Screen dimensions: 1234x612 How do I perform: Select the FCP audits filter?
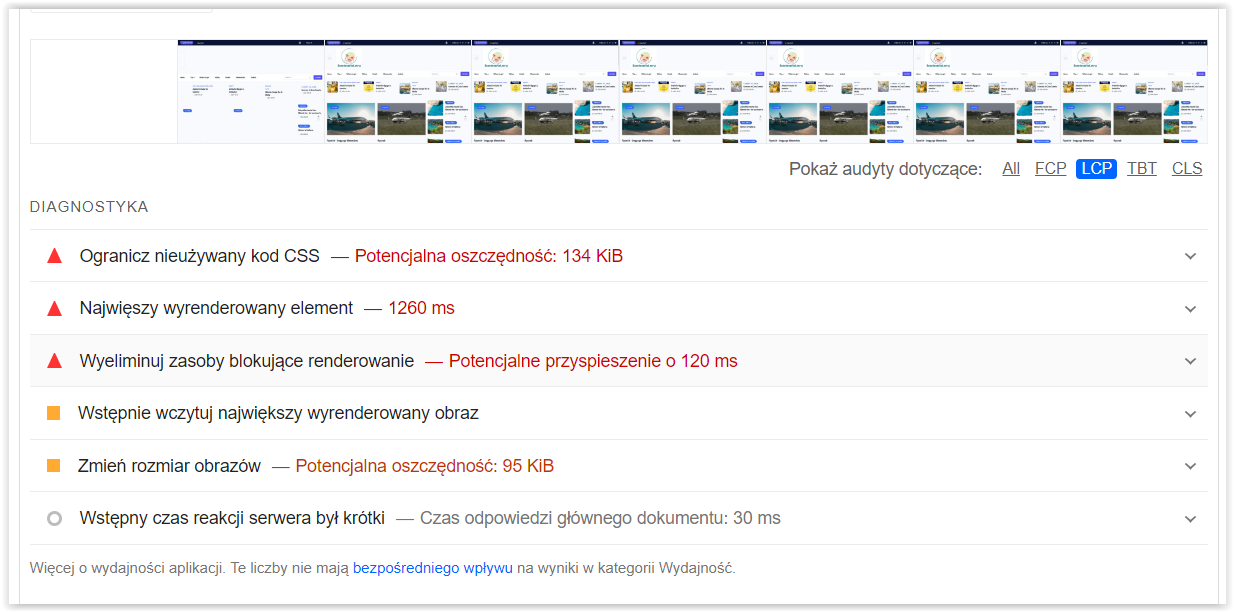(1050, 168)
